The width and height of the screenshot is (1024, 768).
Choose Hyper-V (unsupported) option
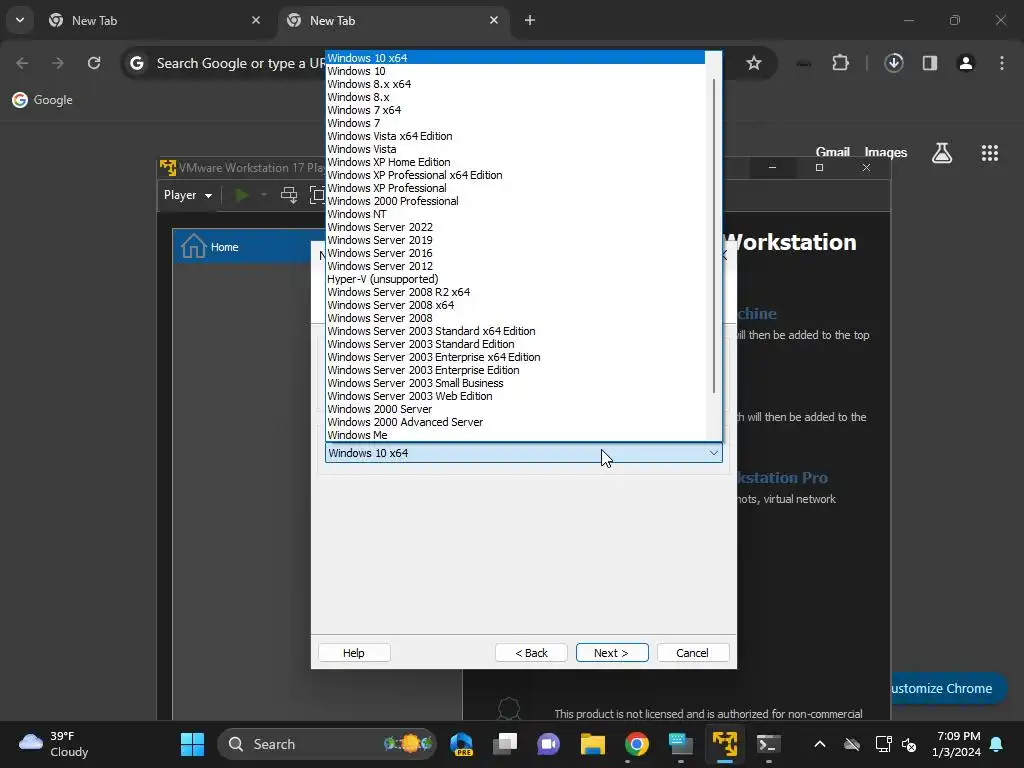pos(515,279)
